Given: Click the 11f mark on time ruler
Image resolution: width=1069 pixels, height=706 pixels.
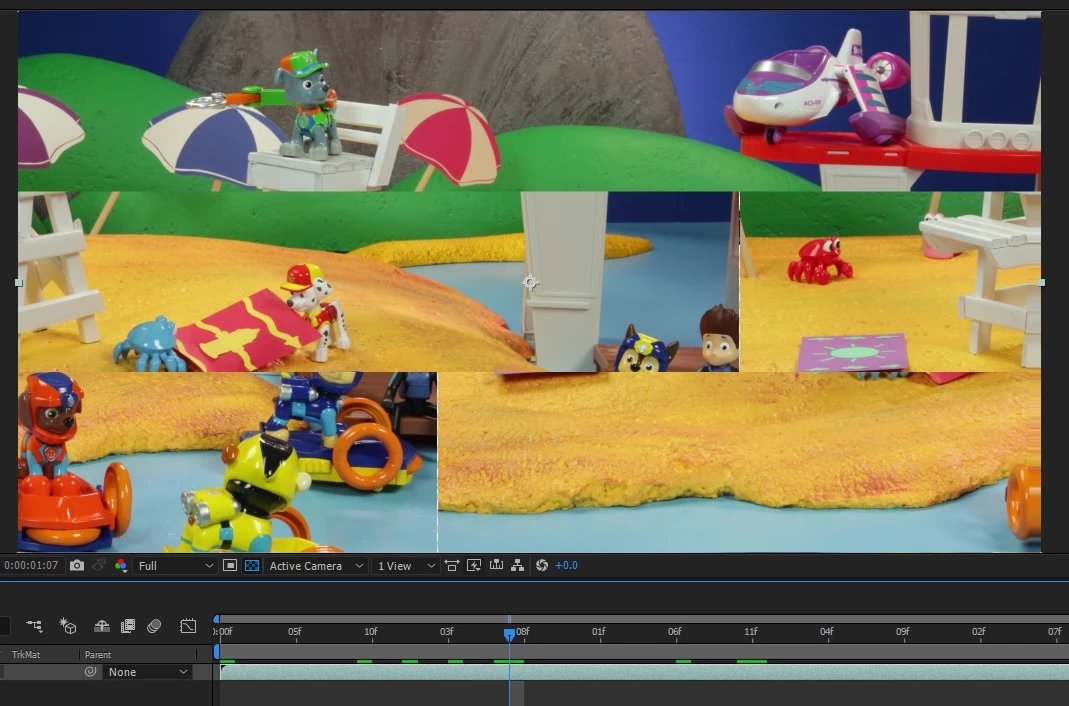Looking at the screenshot, I should 751,632.
